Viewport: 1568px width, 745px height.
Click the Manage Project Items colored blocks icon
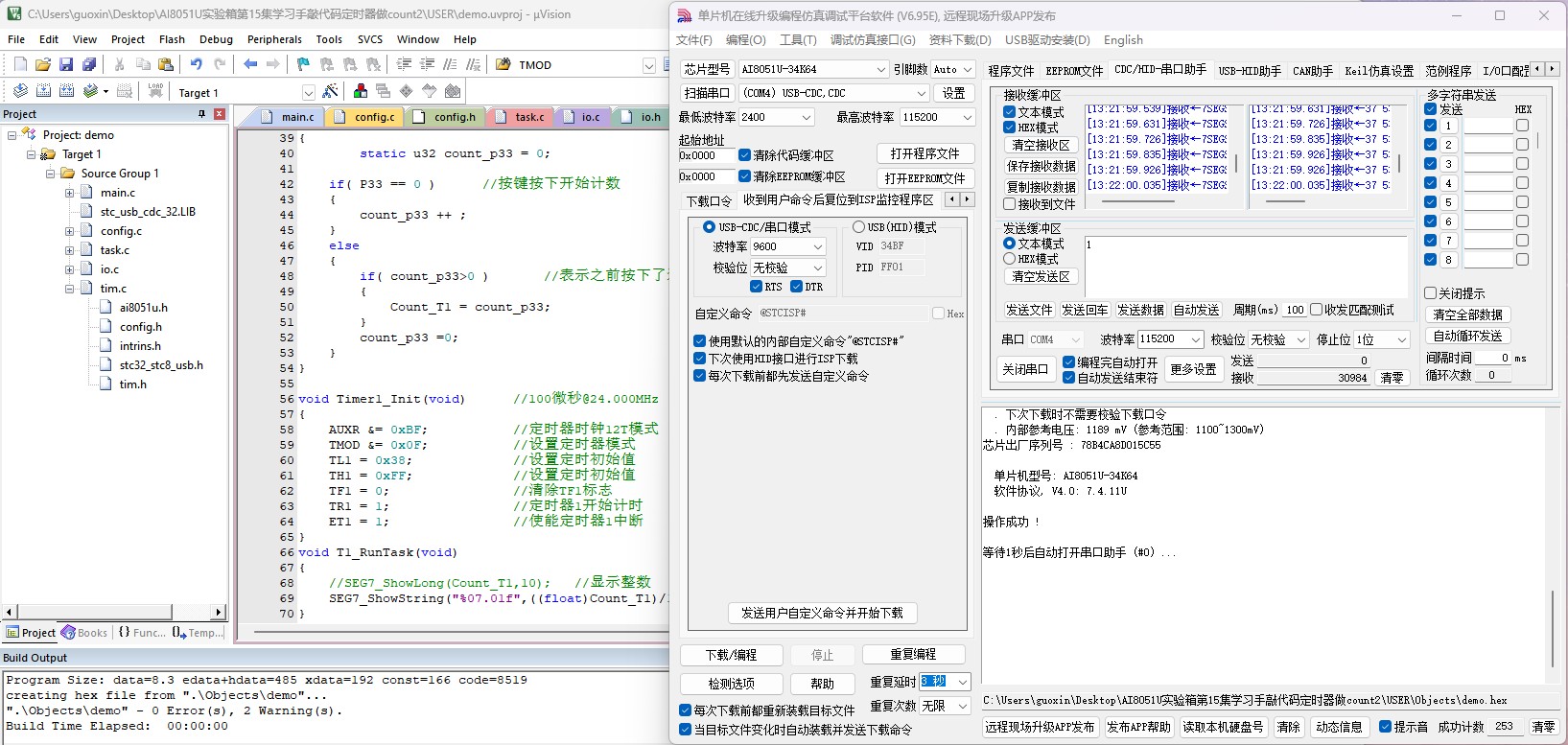click(x=361, y=91)
